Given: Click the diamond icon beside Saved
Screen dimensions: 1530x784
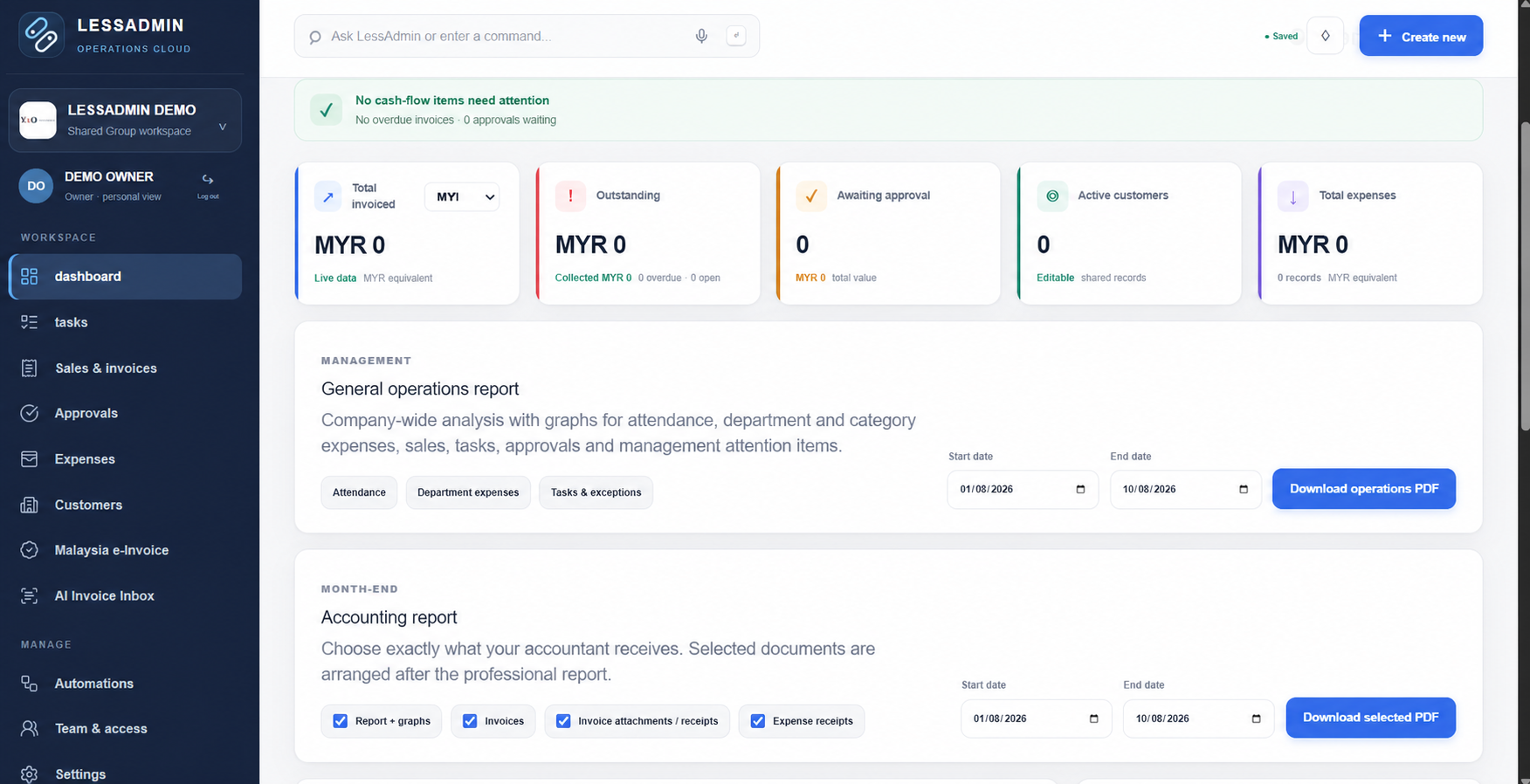Looking at the screenshot, I should tap(1326, 36).
